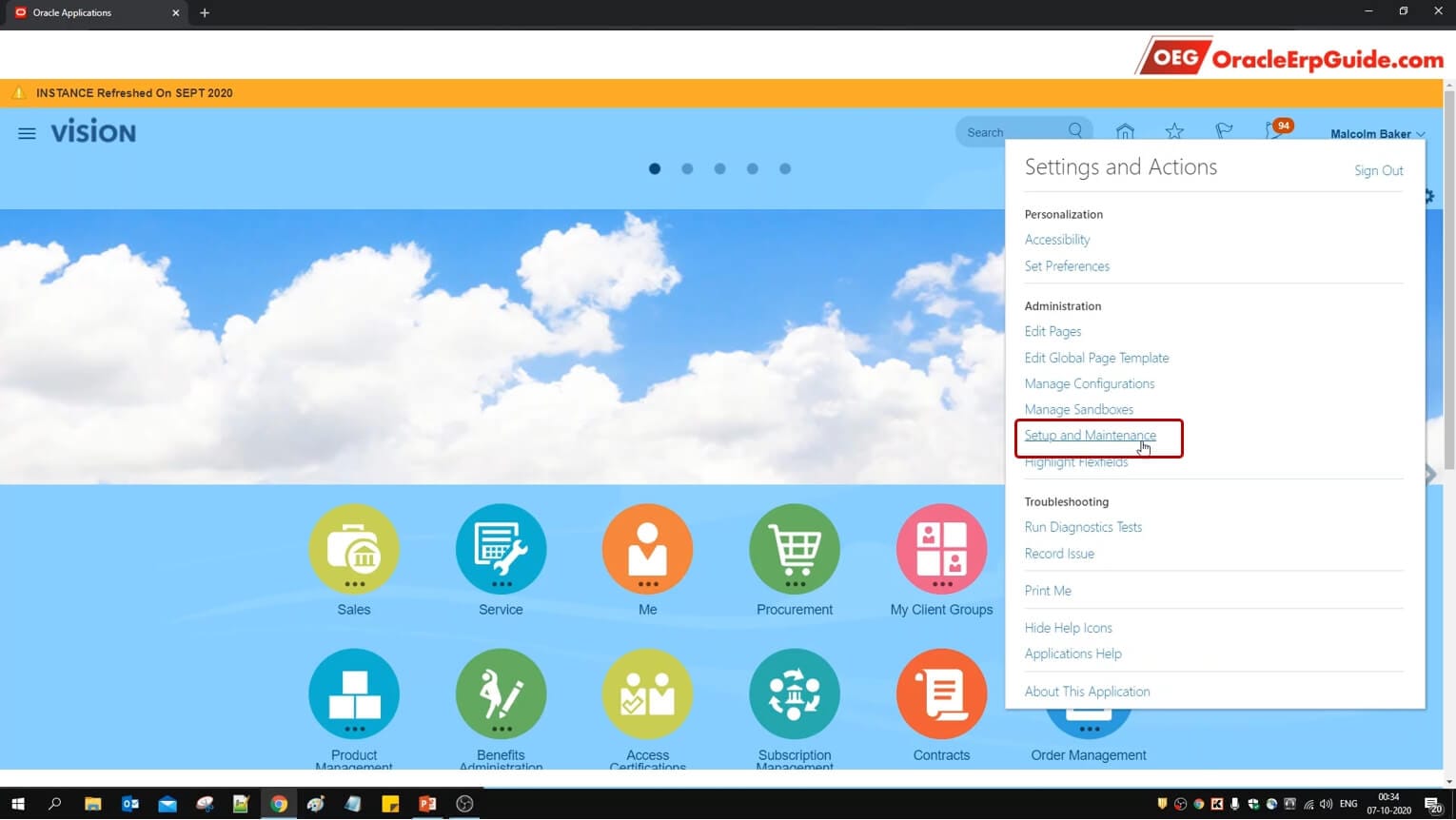Click the Sign Out link
Screen dimensions: 1456x820
(x=1379, y=170)
